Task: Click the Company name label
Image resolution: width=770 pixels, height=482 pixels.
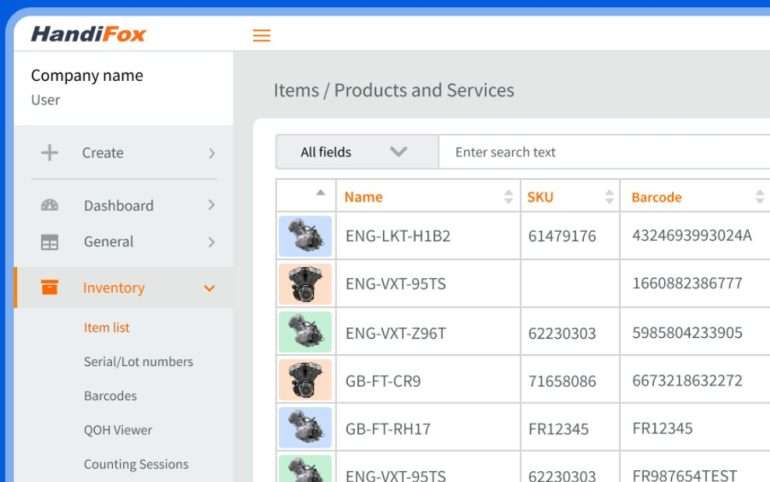Action: [87, 76]
